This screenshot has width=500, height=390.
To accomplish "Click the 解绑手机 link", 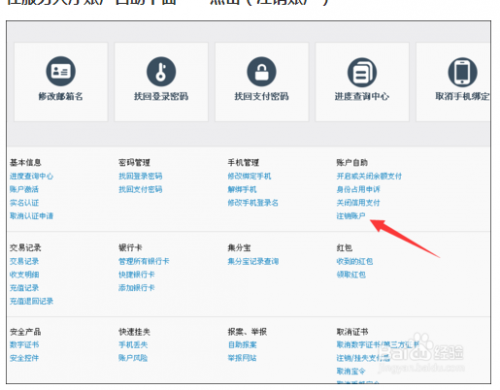I will [x=242, y=189].
